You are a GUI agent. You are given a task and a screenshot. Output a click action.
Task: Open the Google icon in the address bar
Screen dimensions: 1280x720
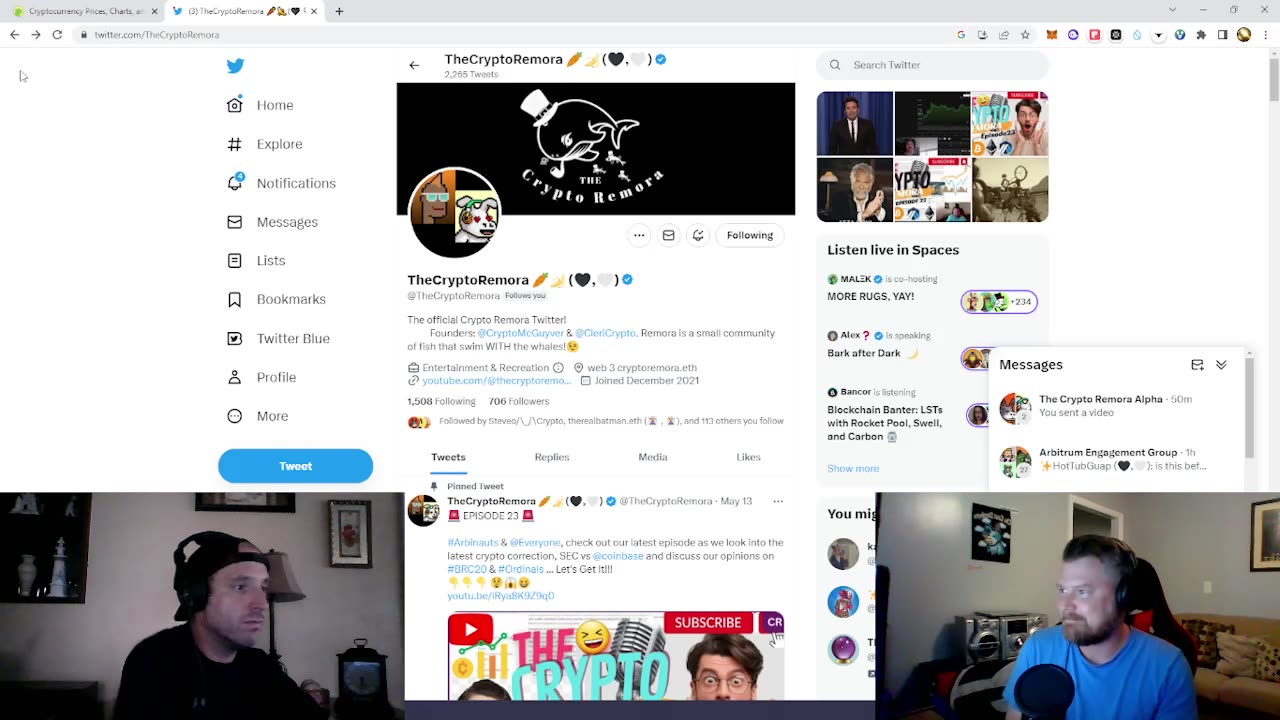tap(961, 35)
